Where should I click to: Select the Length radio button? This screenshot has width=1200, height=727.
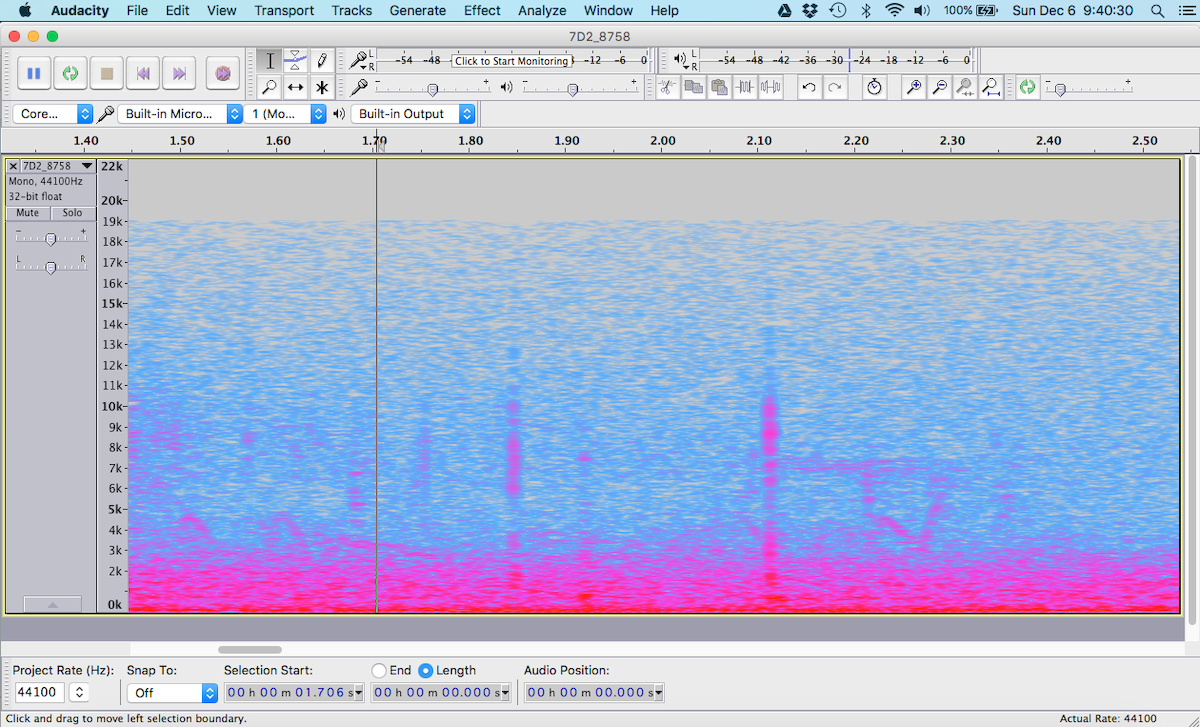click(x=426, y=670)
